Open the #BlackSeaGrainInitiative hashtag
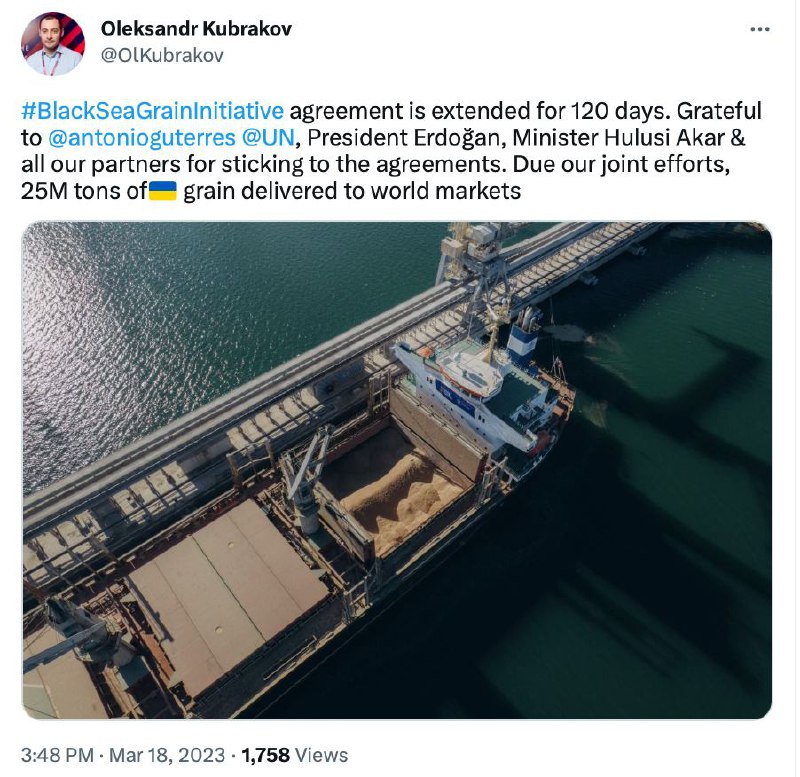Viewport: 800px width, 777px height. [x=153, y=111]
